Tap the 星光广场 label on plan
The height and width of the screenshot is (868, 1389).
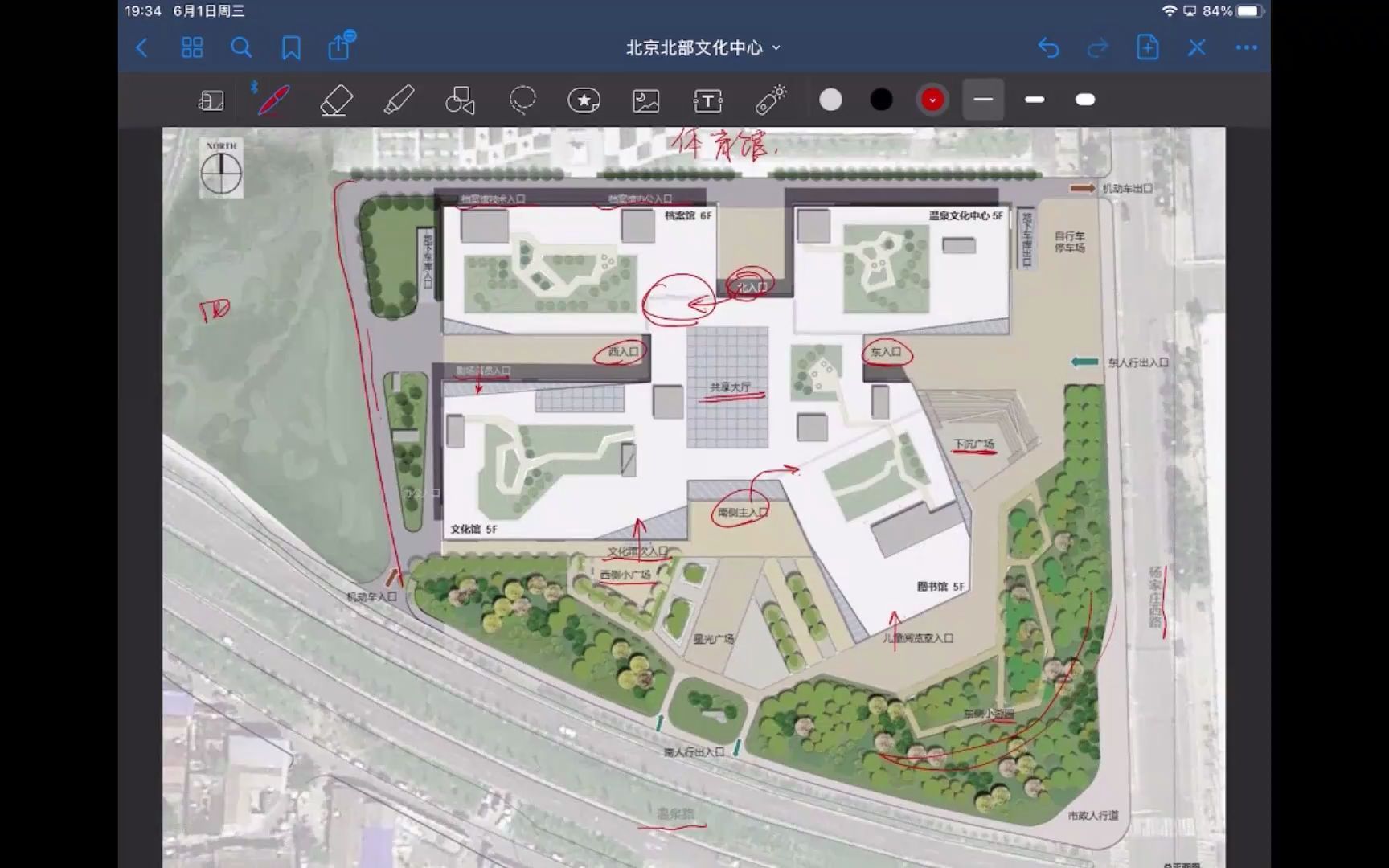(714, 639)
